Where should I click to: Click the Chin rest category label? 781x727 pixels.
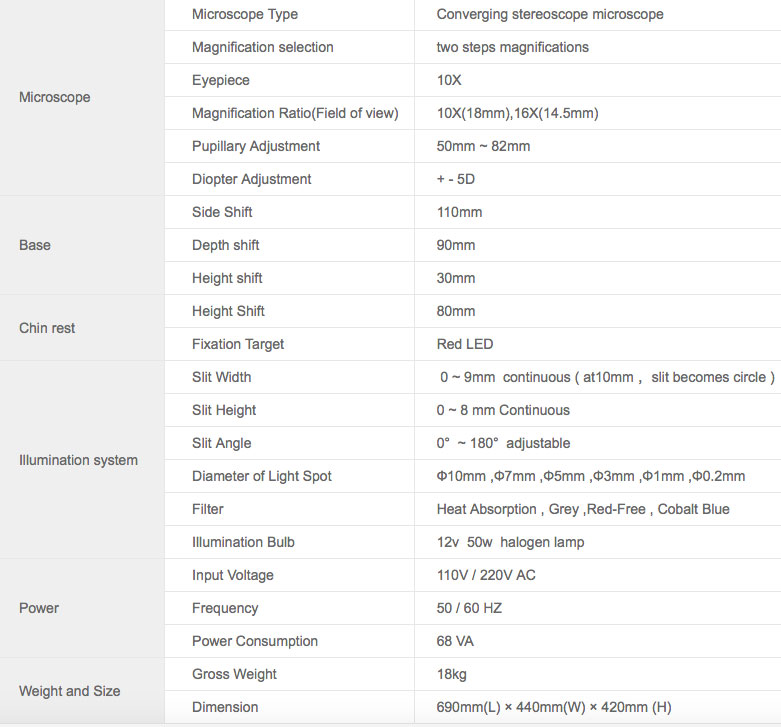[x=47, y=328]
